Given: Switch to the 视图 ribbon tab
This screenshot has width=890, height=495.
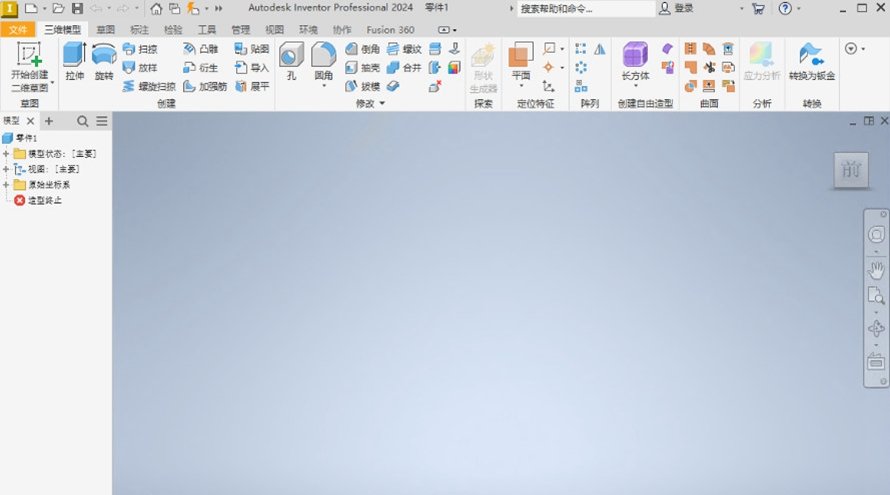Looking at the screenshot, I should click(274, 30).
